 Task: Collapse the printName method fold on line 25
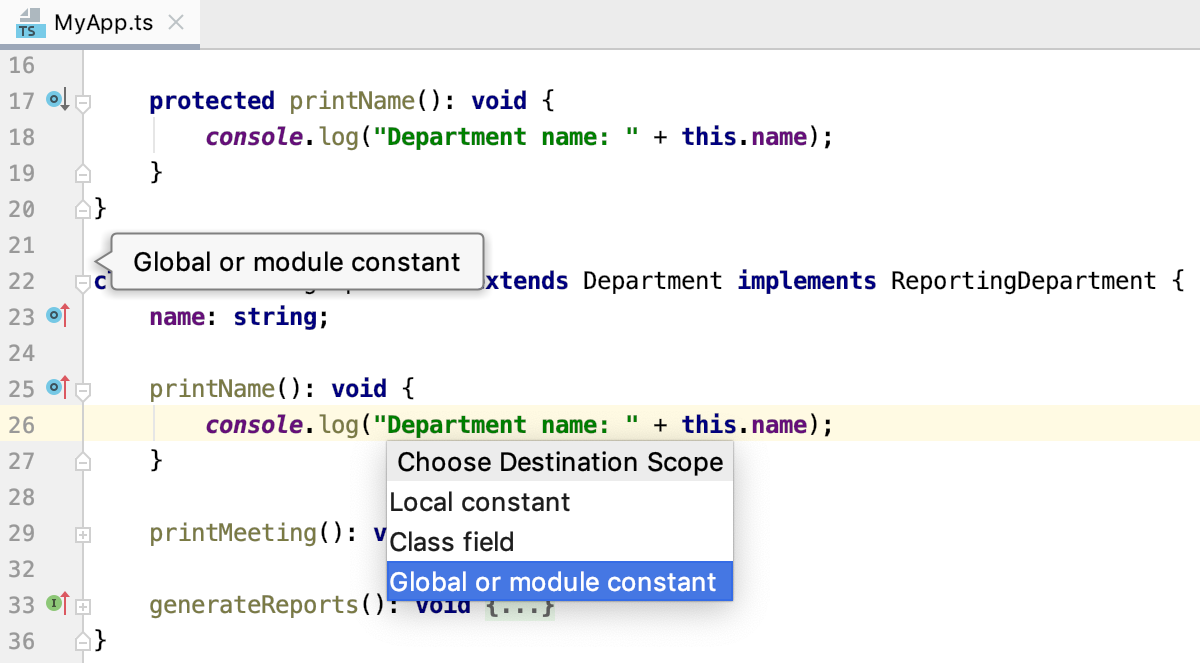pos(83,388)
